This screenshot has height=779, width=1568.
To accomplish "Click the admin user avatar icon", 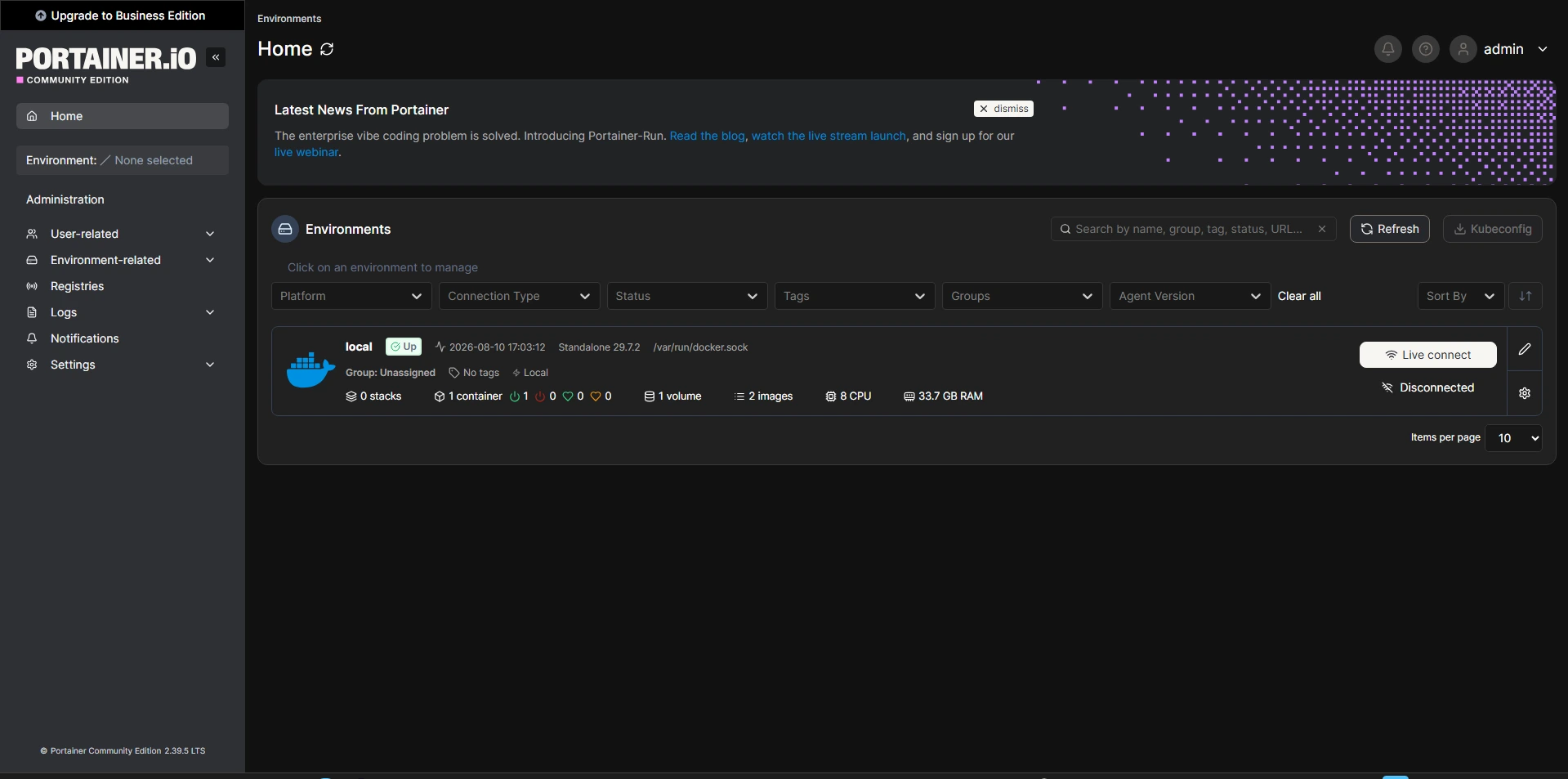I will (x=1463, y=49).
